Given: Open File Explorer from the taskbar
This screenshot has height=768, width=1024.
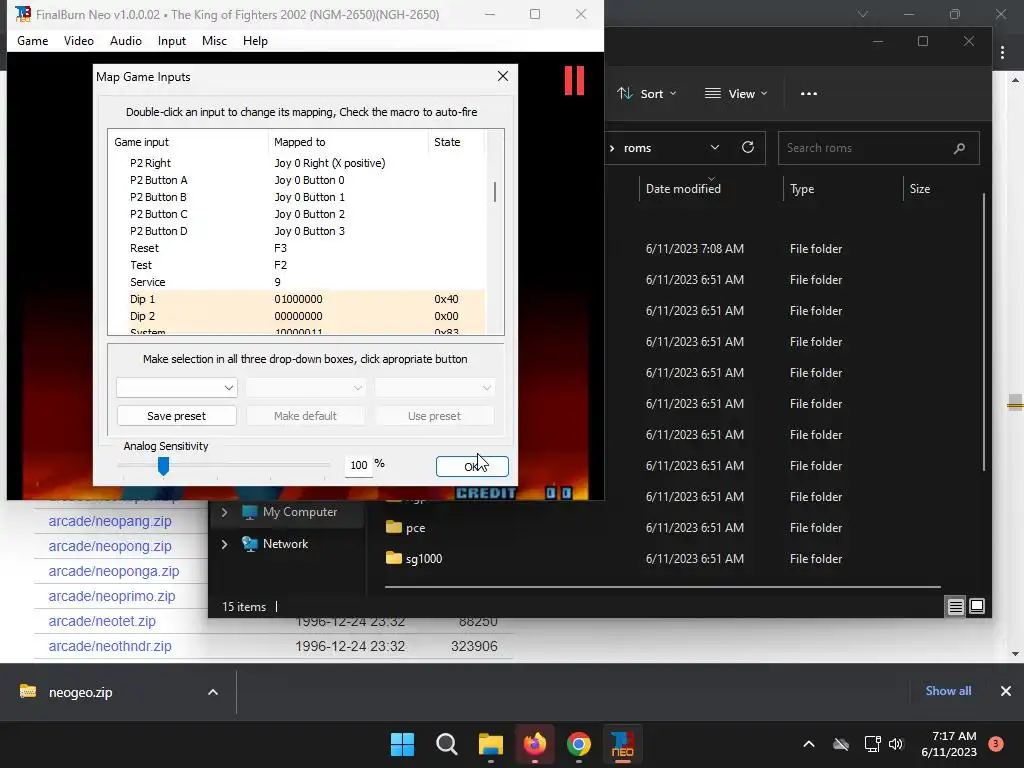Looking at the screenshot, I should tap(490, 744).
